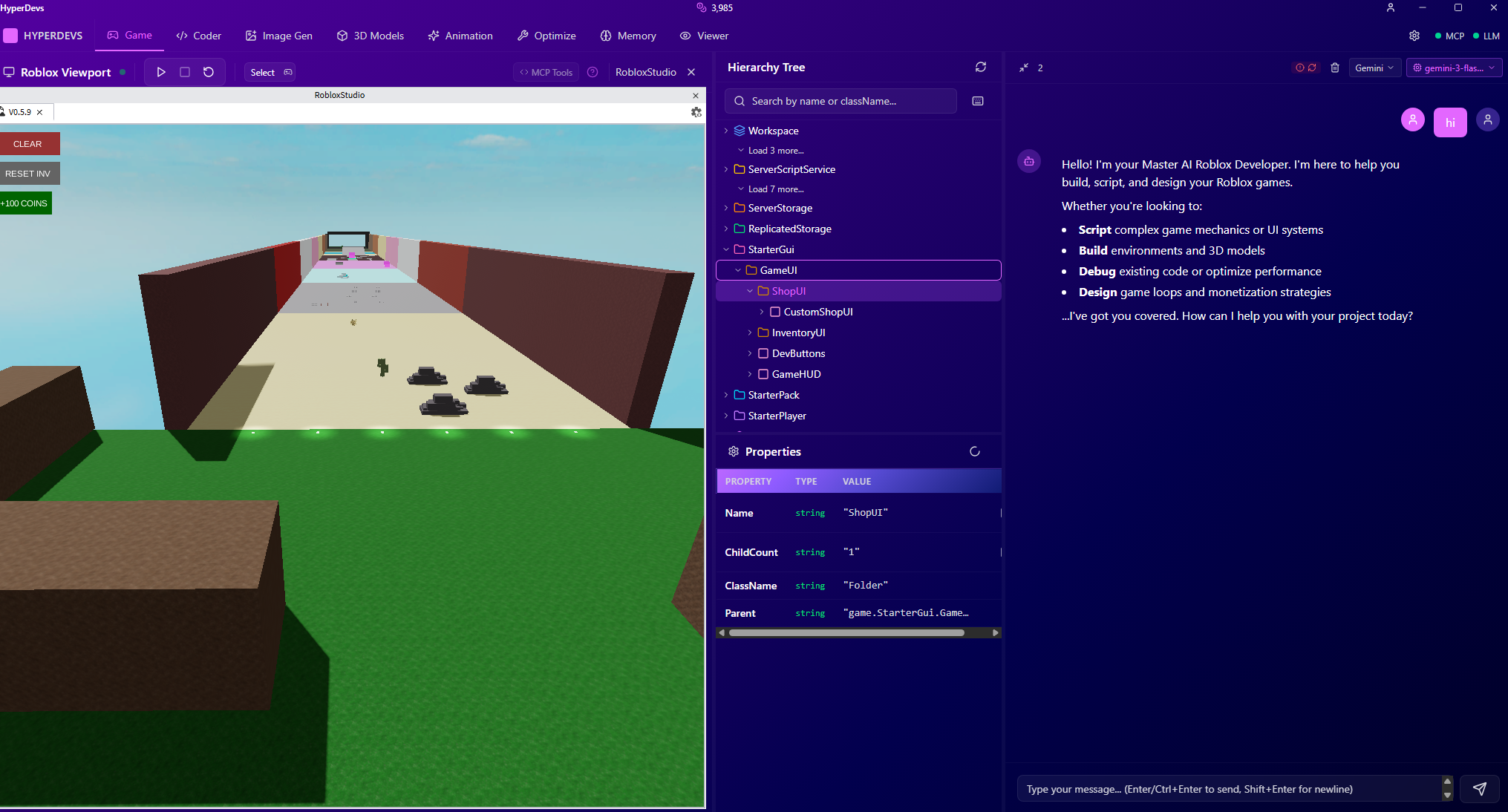Image resolution: width=1508 pixels, height=812 pixels.
Task: Start play test with the Play icon
Action: (161, 72)
